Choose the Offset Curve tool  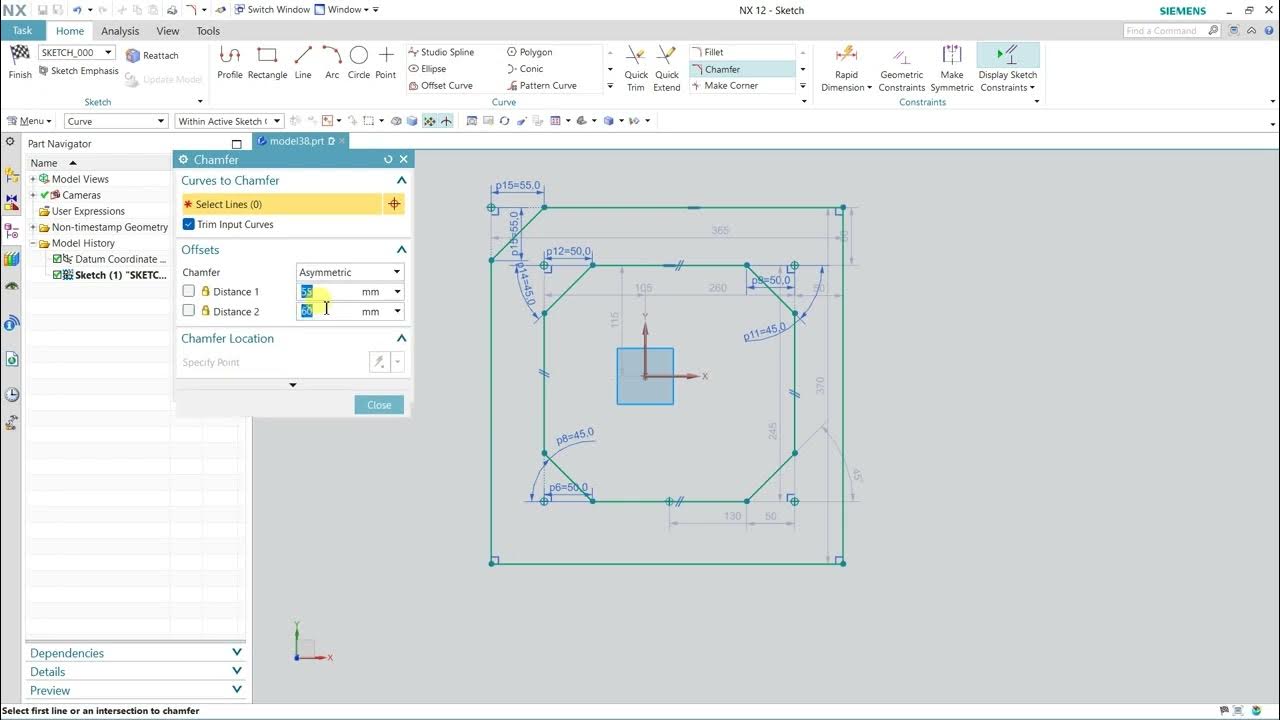coord(440,86)
